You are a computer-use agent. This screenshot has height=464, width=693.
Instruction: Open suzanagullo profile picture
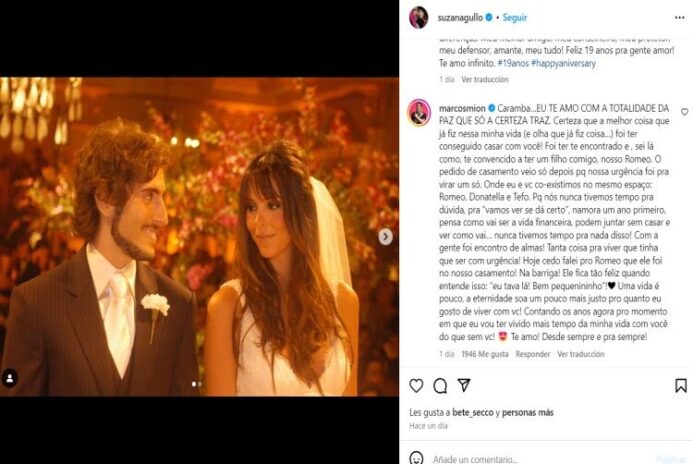[419, 18]
